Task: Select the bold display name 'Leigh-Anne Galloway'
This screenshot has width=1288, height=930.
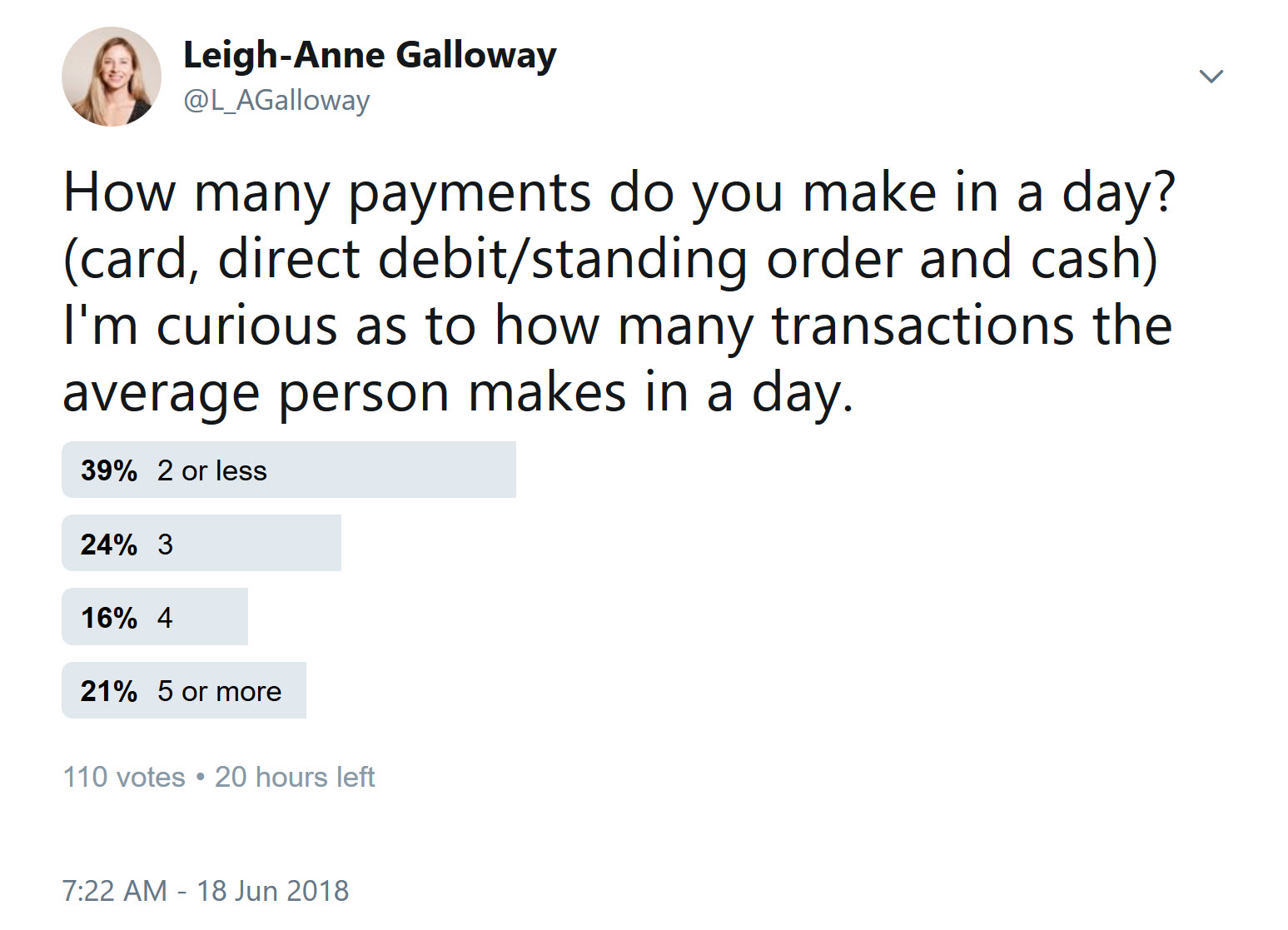Action: coord(370,55)
